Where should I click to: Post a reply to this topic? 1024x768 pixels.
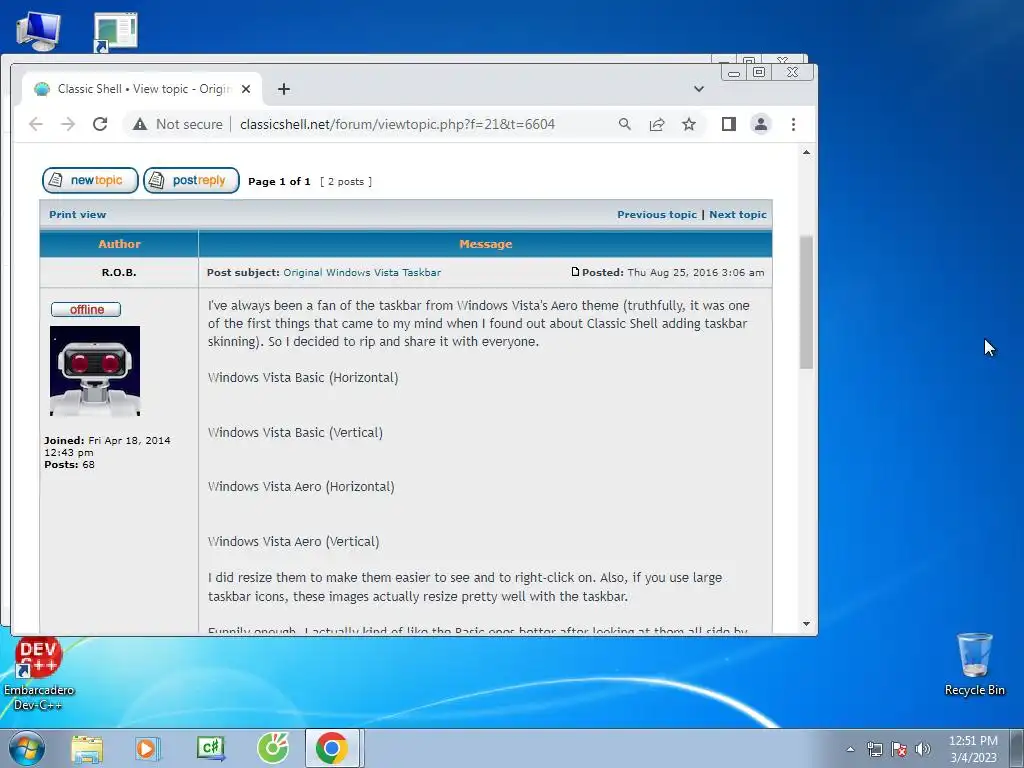point(191,180)
